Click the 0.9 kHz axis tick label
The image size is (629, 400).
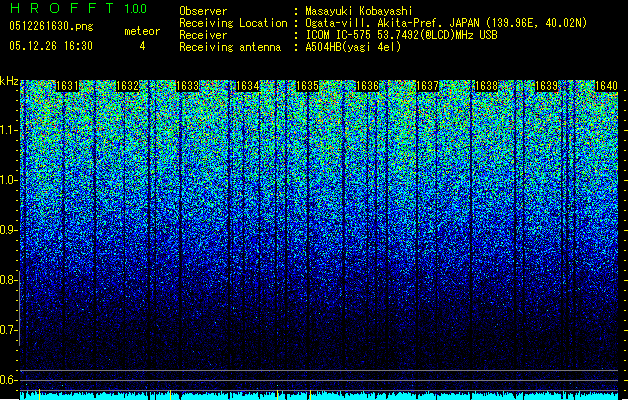pos(8,230)
